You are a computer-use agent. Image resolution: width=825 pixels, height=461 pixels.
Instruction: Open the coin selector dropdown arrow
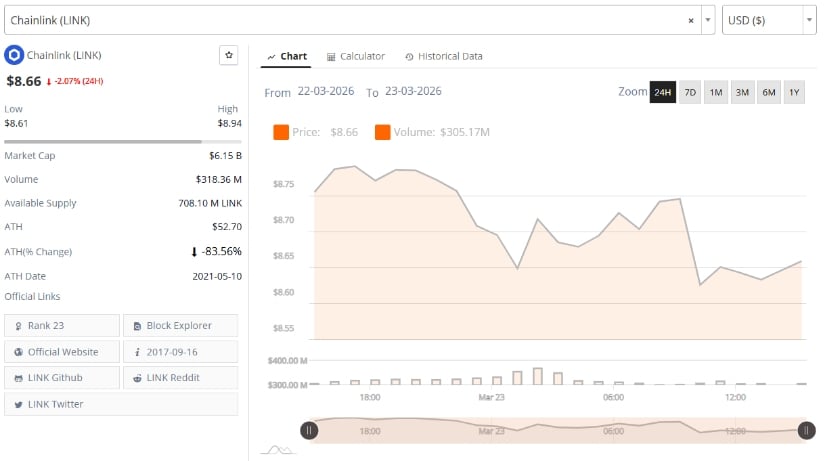[708, 20]
